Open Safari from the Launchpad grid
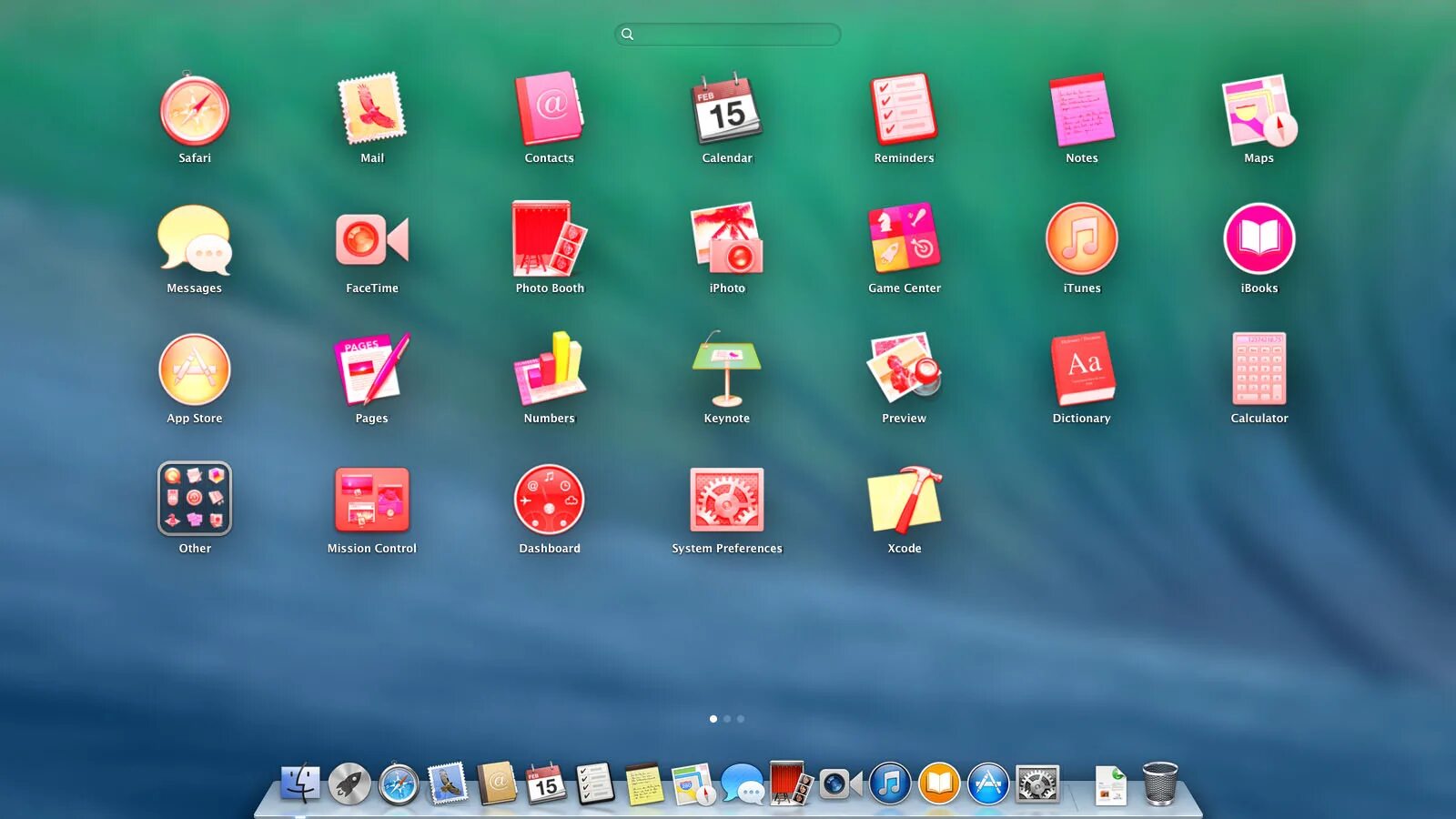Screen dimensions: 1456x819 point(195,110)
